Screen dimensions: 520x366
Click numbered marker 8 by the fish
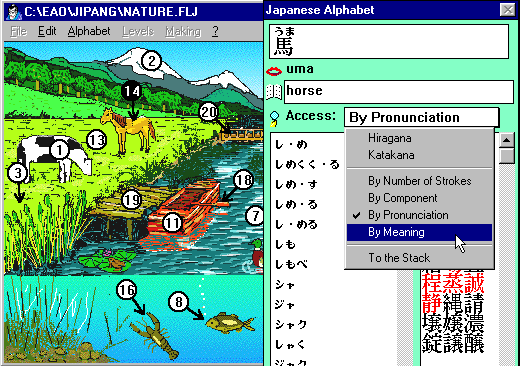pyautogui.click(x=179, y=302)
